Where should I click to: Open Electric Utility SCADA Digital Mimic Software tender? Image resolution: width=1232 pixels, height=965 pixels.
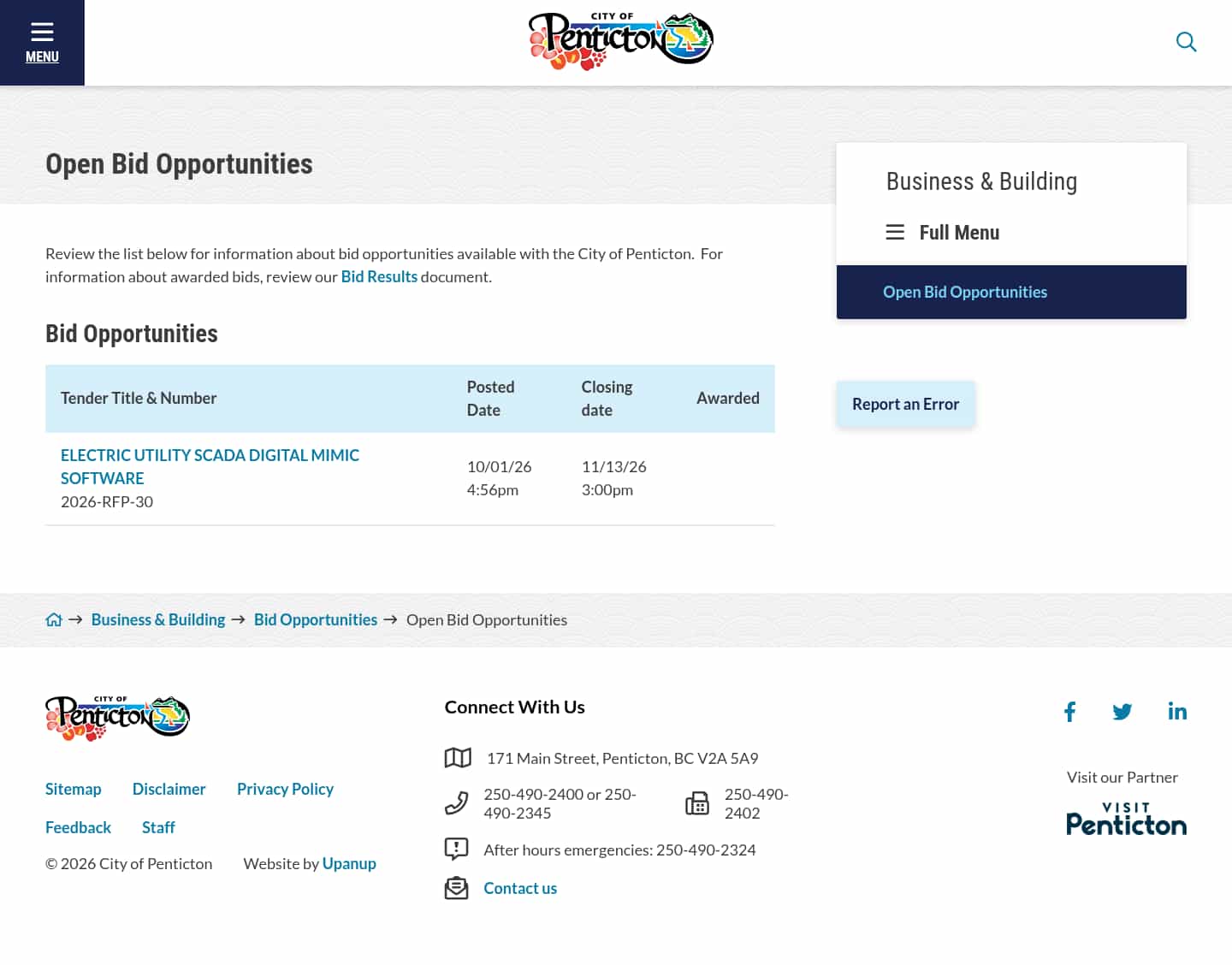pos(210,466)
